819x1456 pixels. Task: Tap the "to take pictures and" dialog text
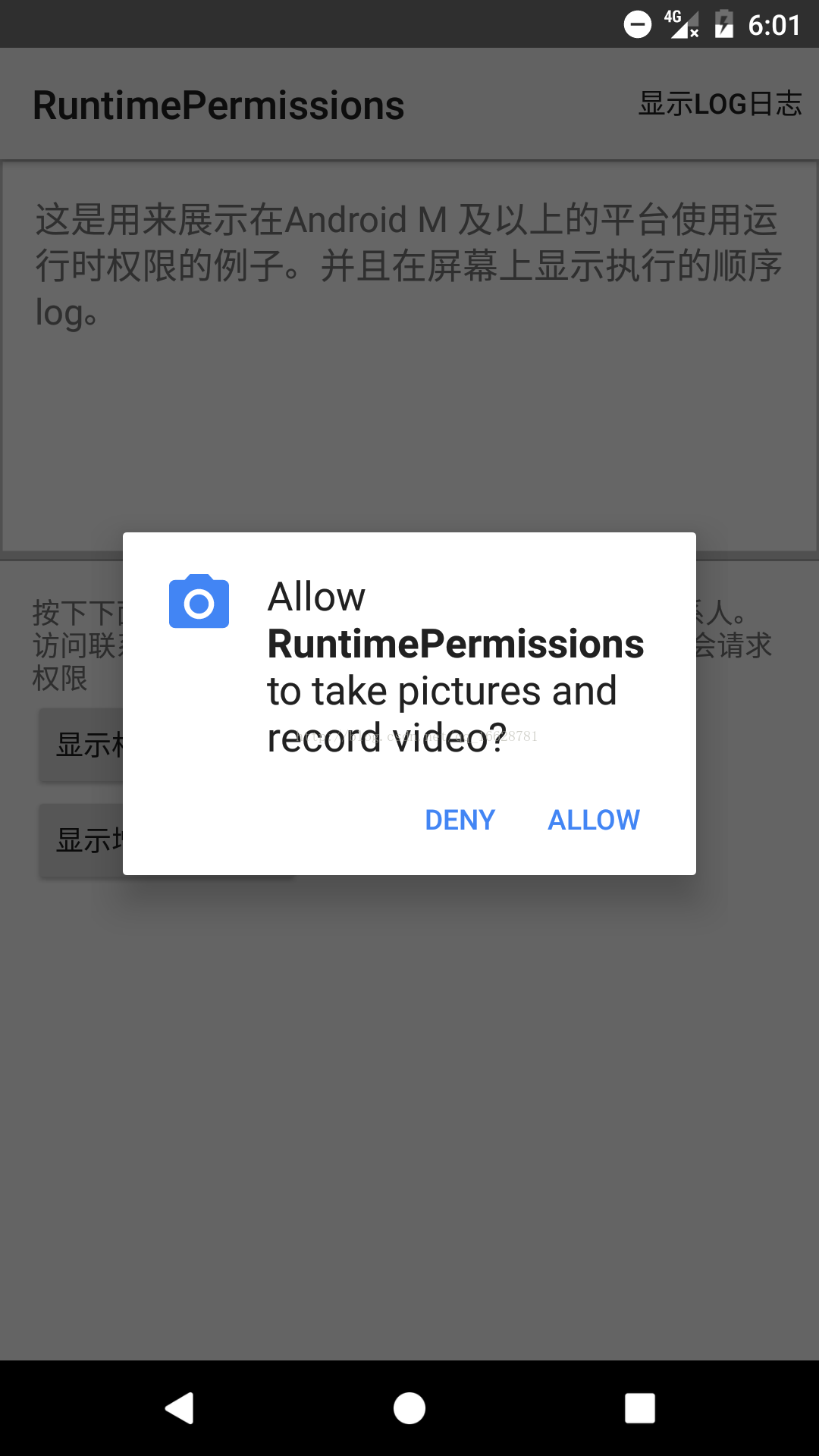[442, 691]
